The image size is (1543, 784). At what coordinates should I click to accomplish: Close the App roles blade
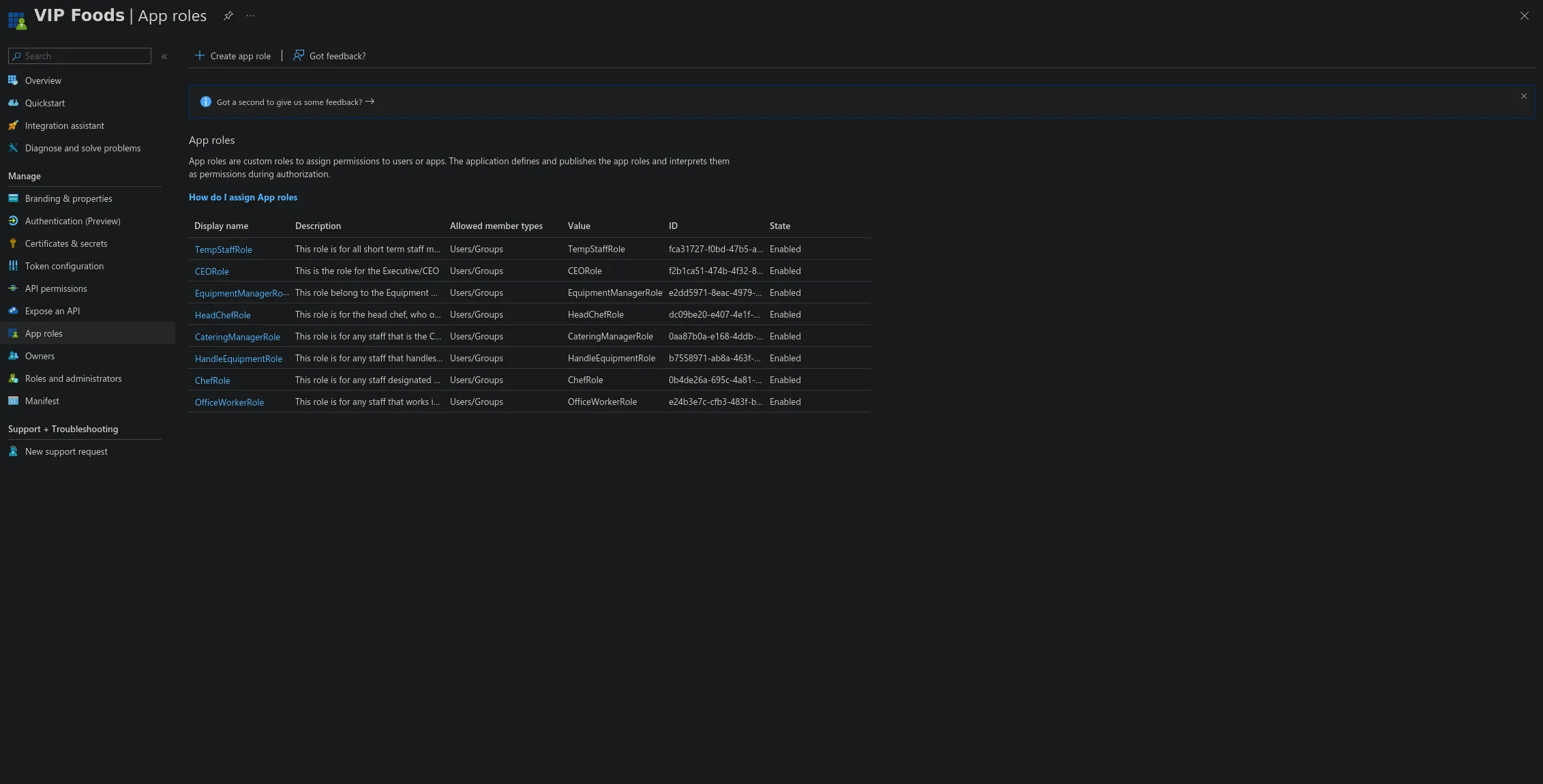coord(1525,16)
